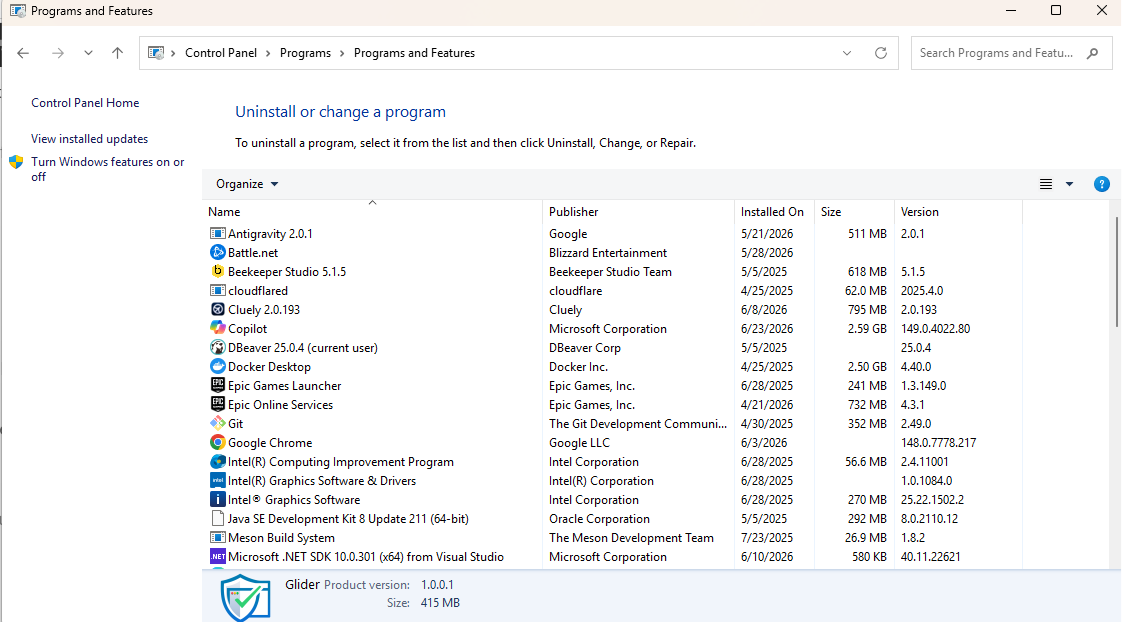Click the cloudflared program icon

(218, 291)
